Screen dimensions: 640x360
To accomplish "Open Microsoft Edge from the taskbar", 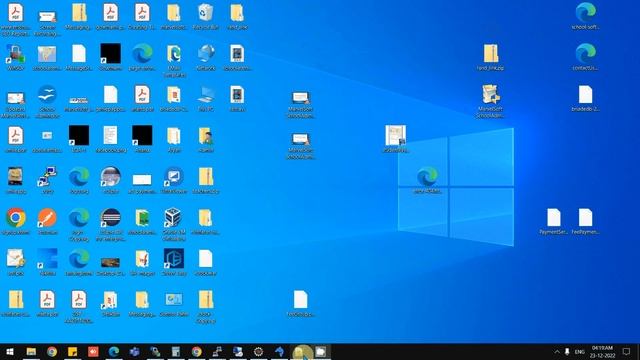I will point(114,351).
